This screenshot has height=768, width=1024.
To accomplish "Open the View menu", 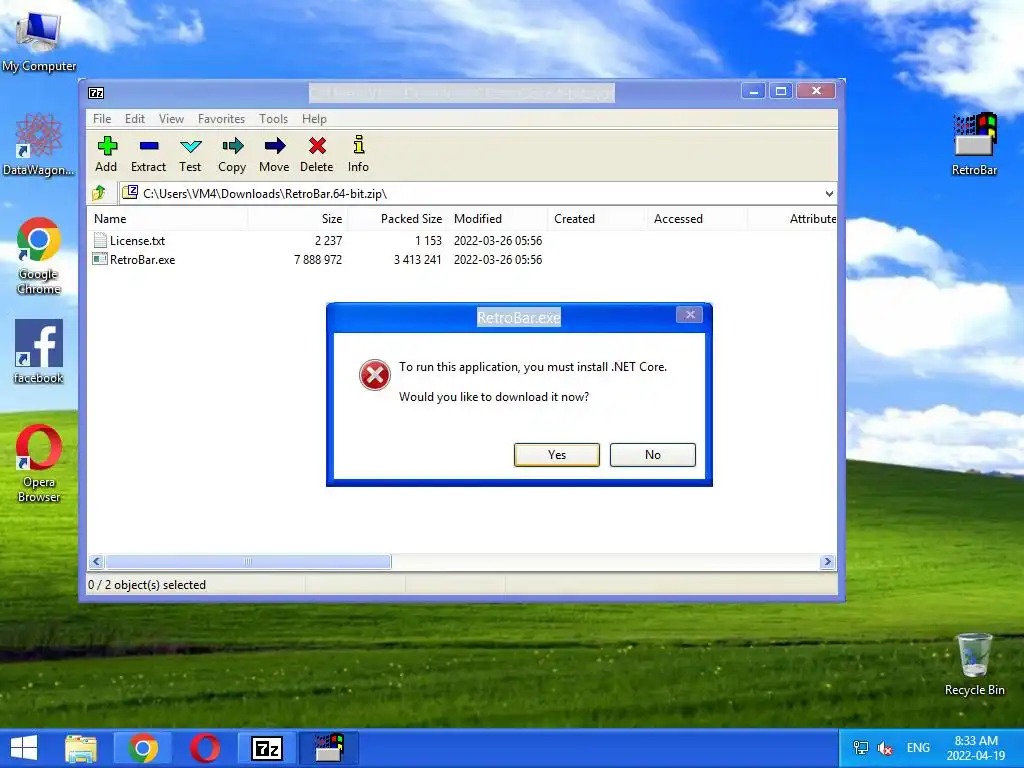I will [171, 119].
